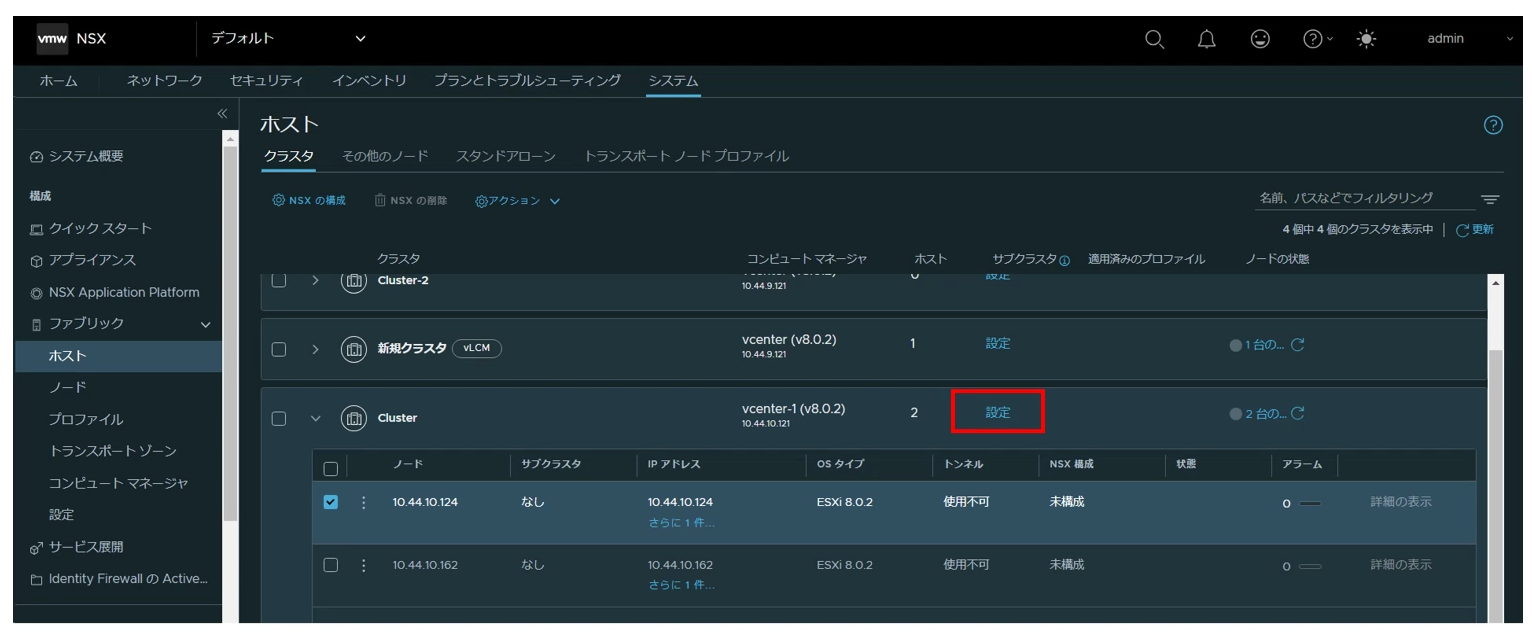Click the feedback smiley icon
This screenshot has width=1532, height=633.
(1260, 39)
